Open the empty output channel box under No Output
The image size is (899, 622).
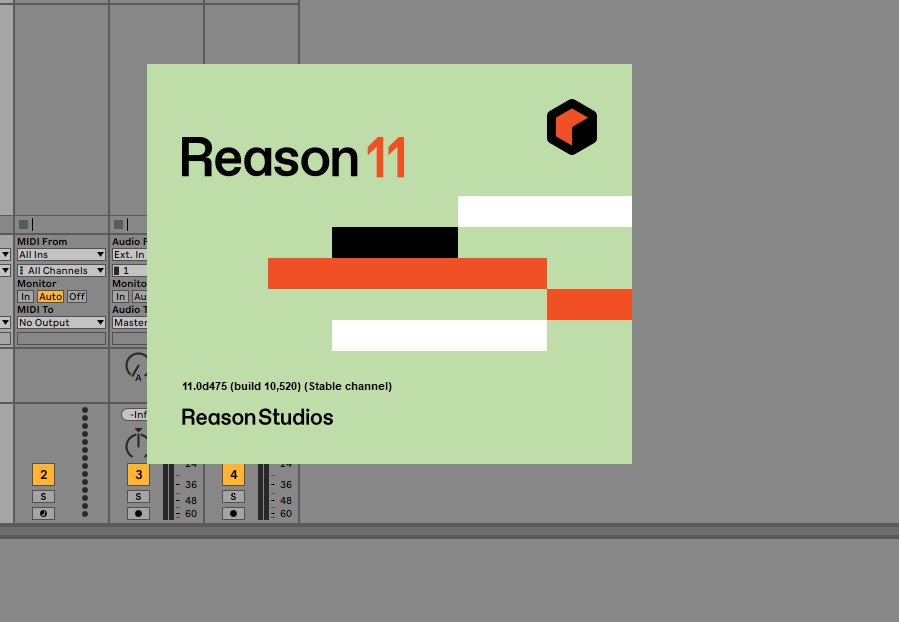(61, 339)
